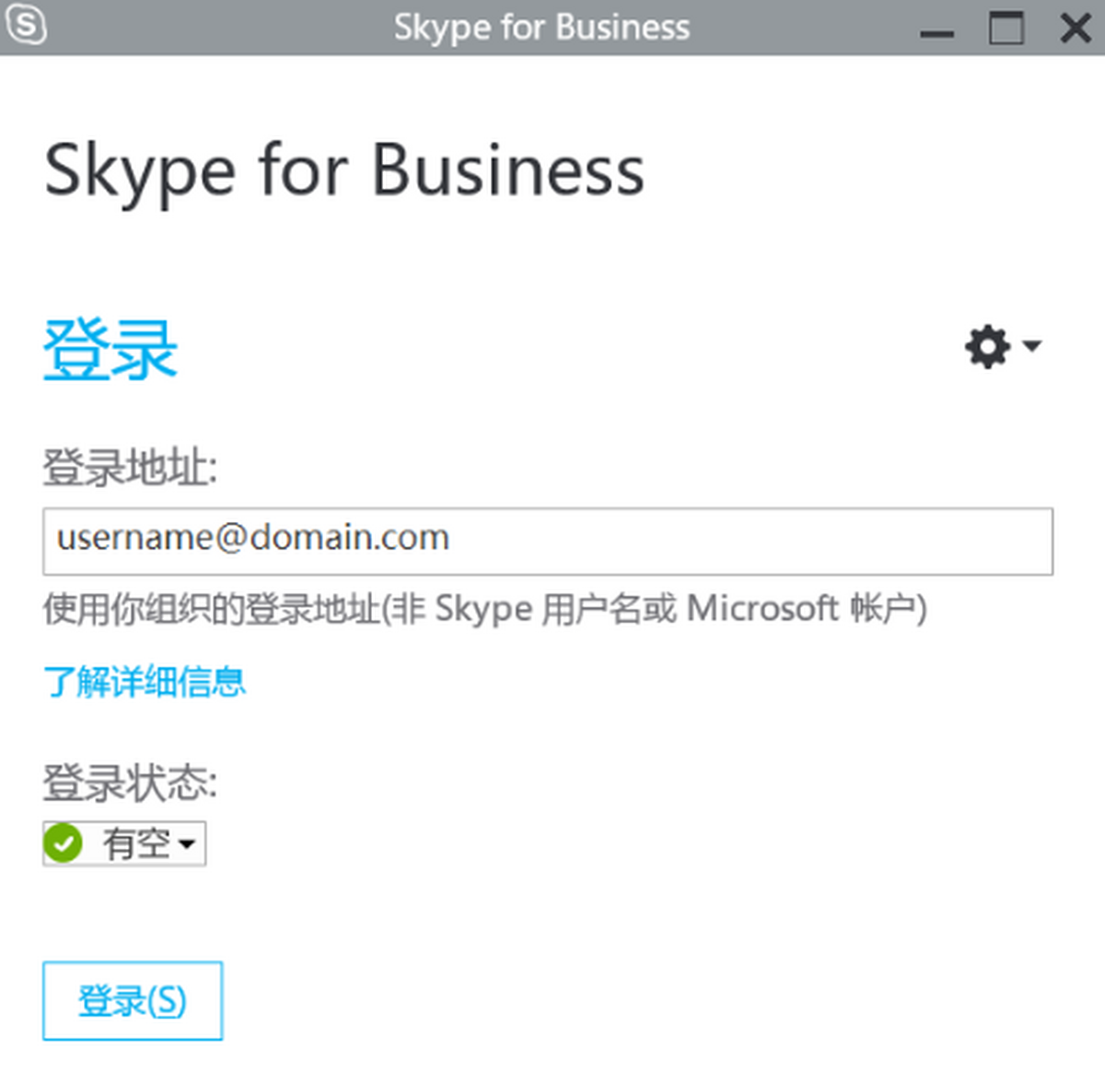This screenshot has height=1092, width=1105.
Task: Click the word Skype in the hint text
Action: coord(483,609)
